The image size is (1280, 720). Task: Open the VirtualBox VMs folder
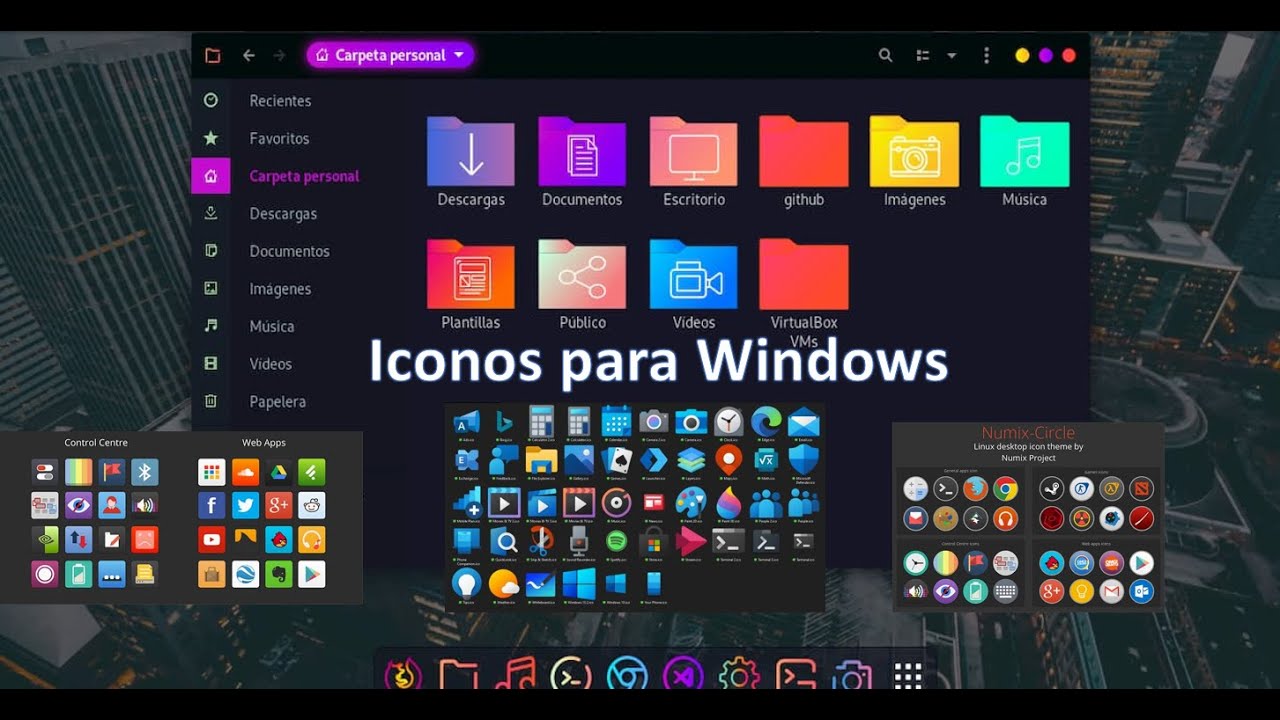804,275
